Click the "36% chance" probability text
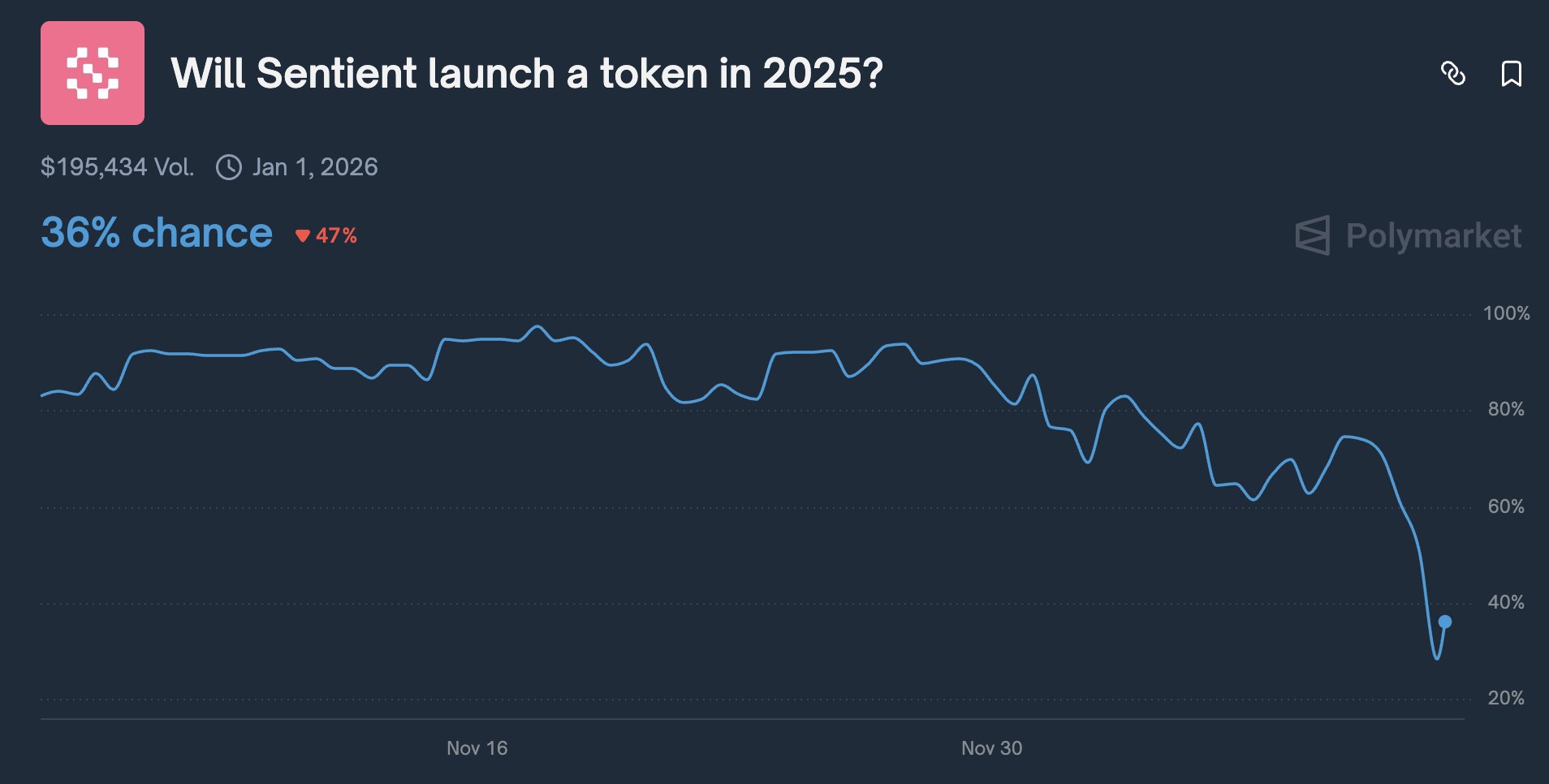The width and height of the screenshot is (1549, 784). point(157,233)
